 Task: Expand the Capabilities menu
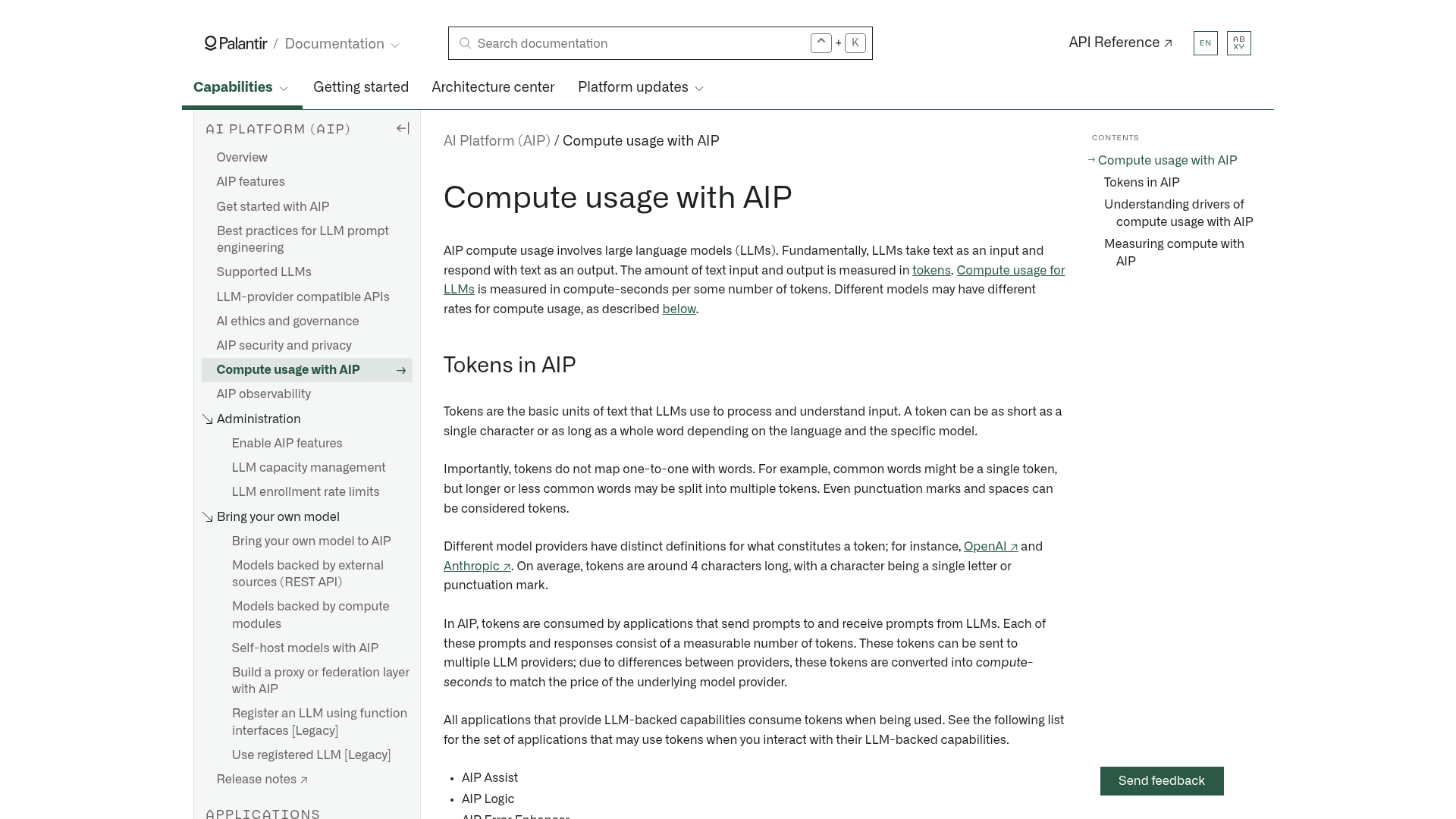[241, 87]
